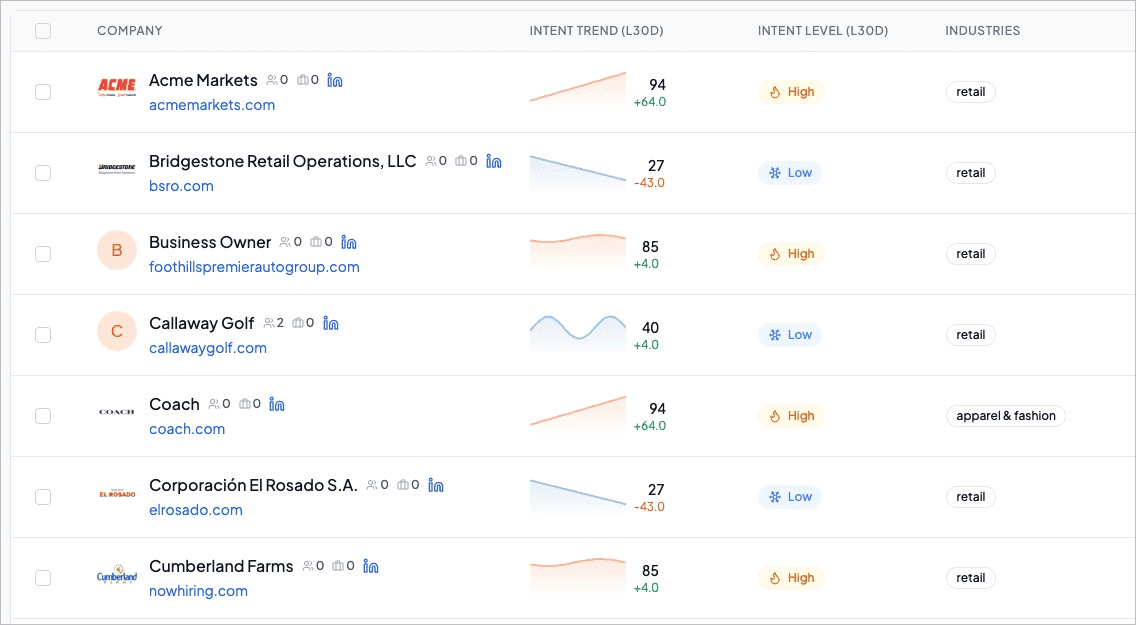1136x625 pixels.
Task: Click retail tag in Corporación El Rosado row
Action: click(970, 498)
